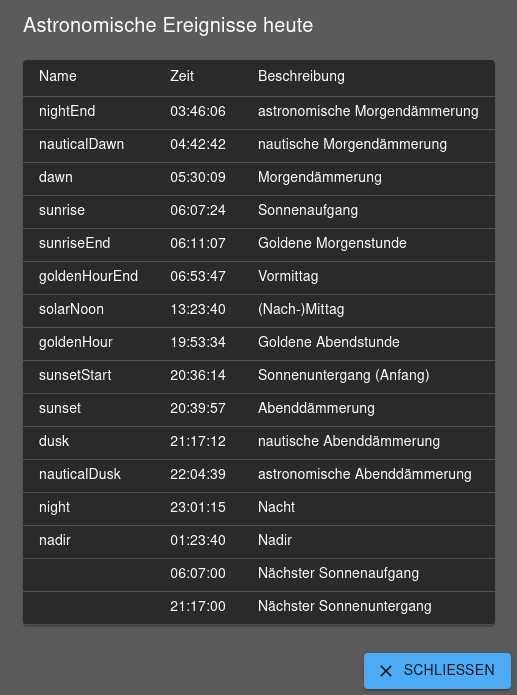This screenshot has width=517, height=695.
Task: Click the SCHLIESSEN button
Action: [x=437, y=670]
